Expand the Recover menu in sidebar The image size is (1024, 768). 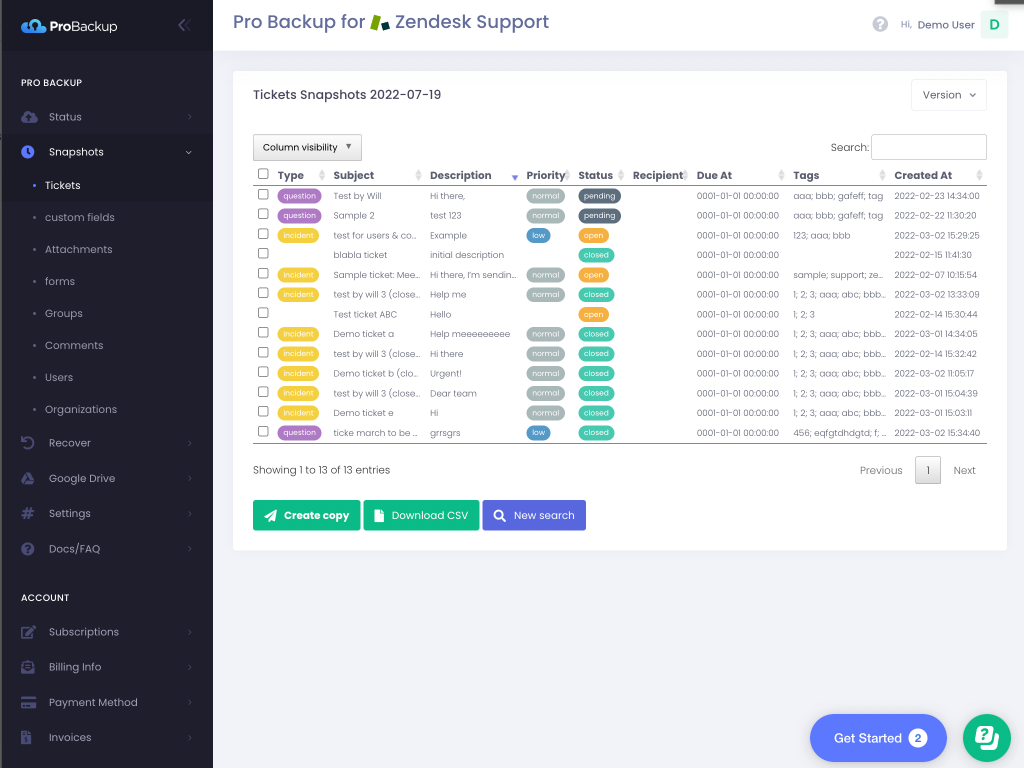click(x=70, y=443)
